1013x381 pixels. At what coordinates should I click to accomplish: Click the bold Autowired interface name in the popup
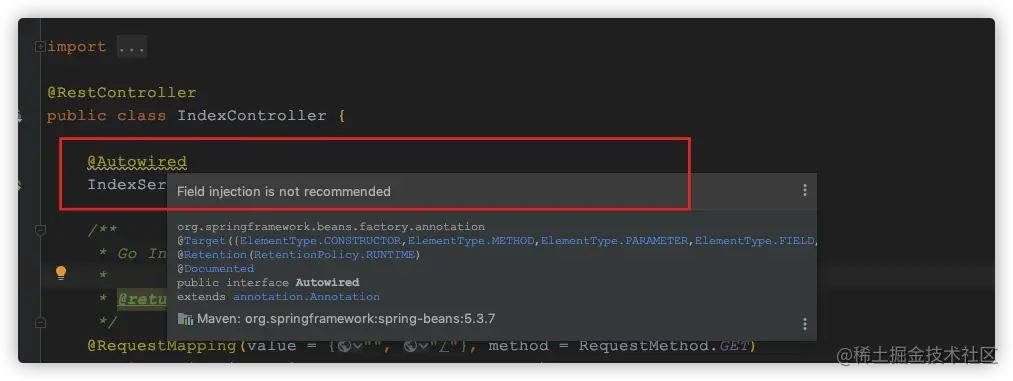tap(327, 283)
